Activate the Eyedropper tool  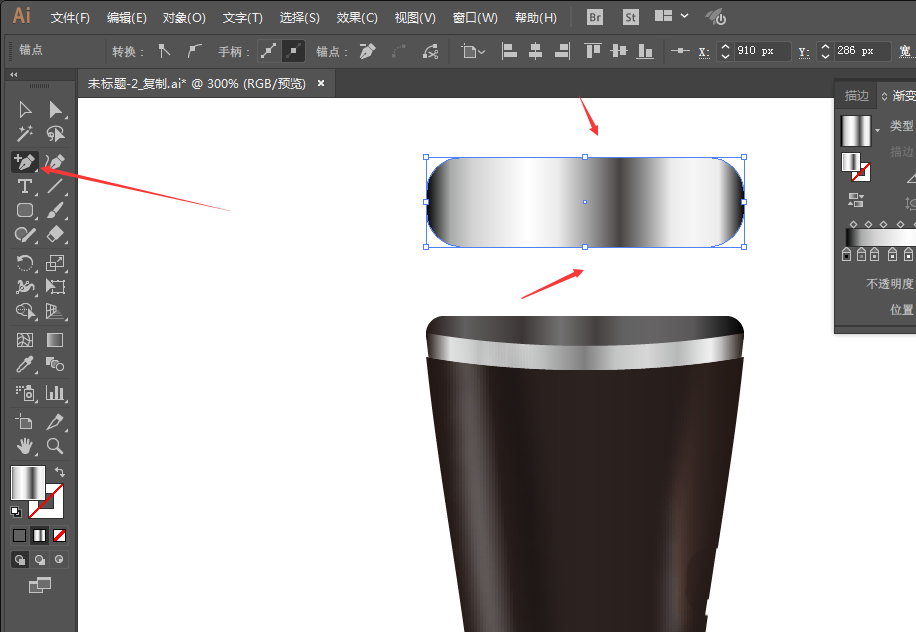click(25, 366)
